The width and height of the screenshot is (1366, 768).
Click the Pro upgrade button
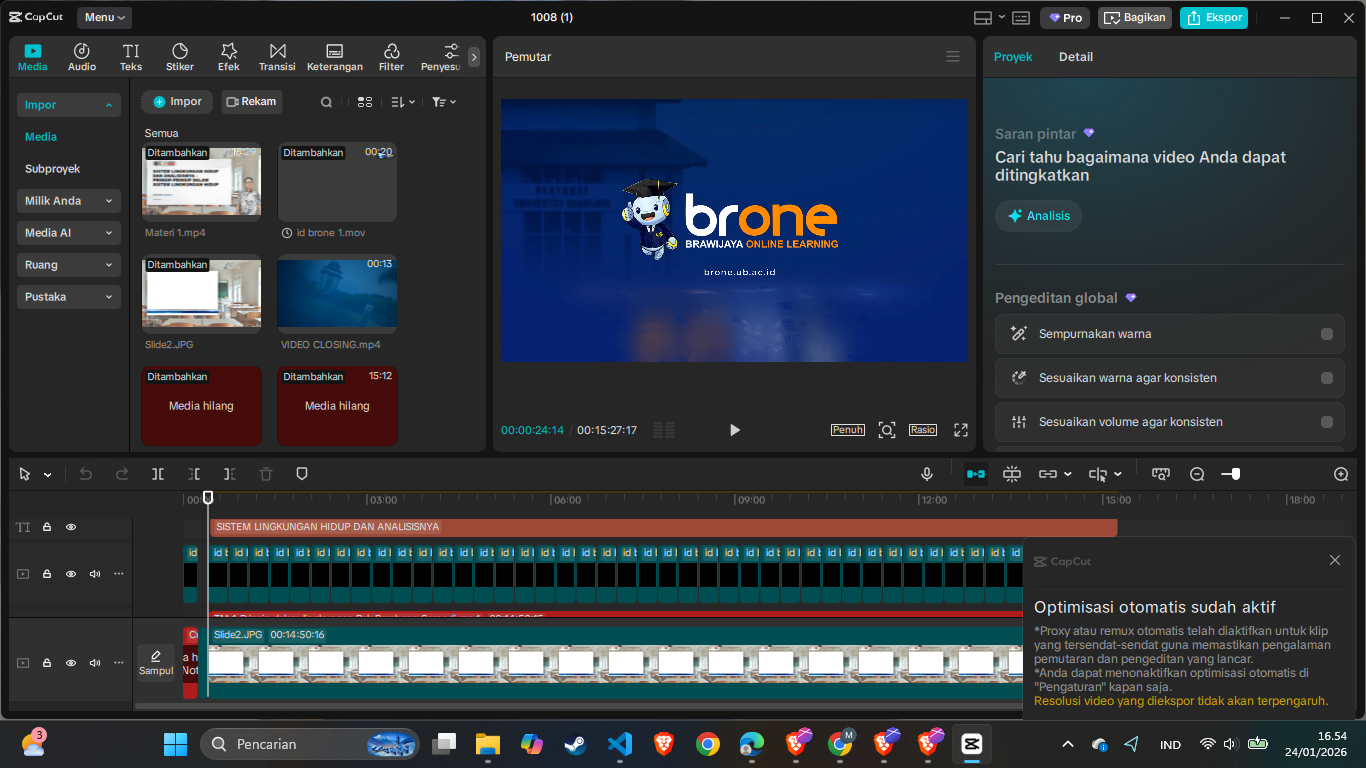[x=1065, y=18]
